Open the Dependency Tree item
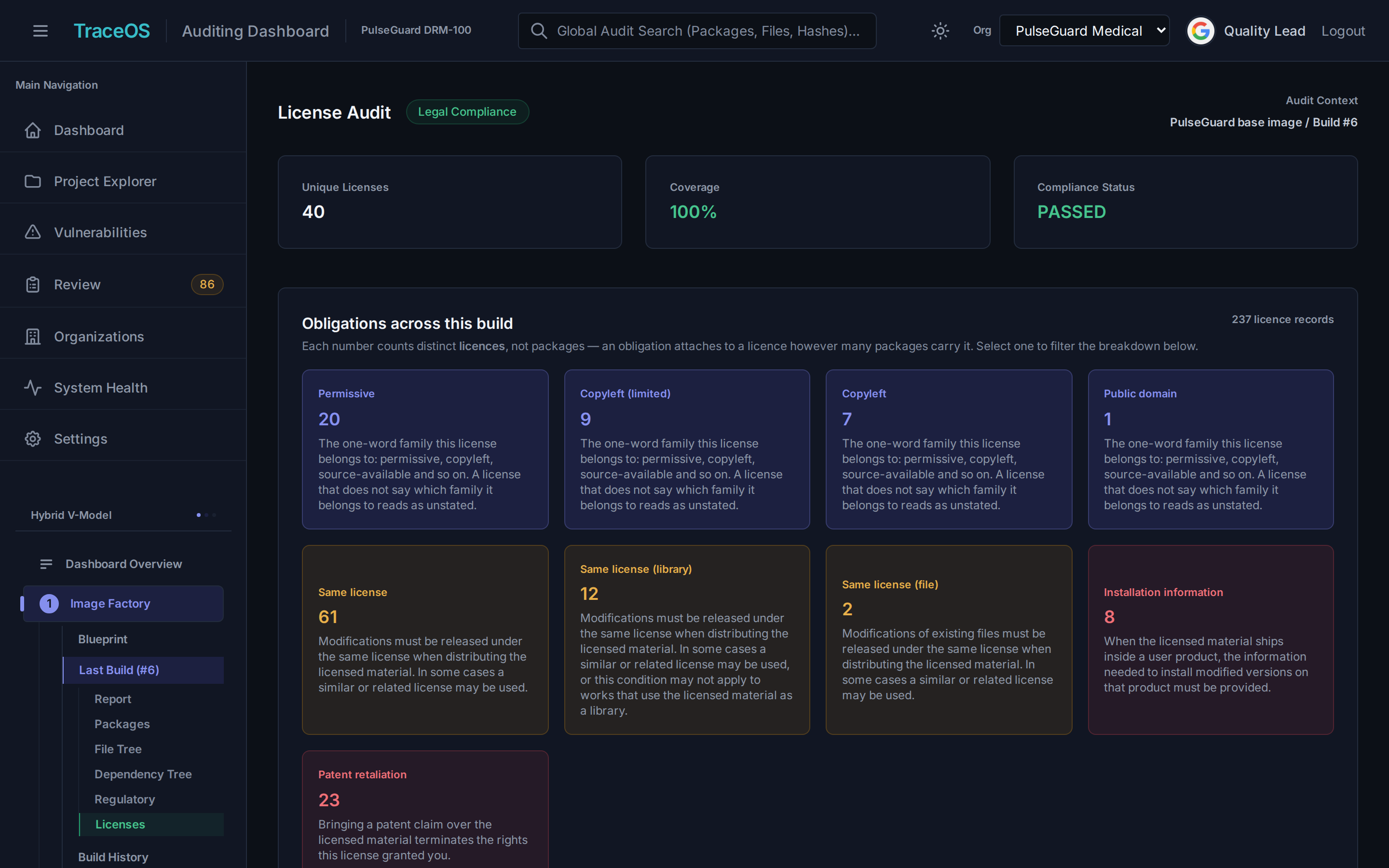This screenshot has height=868, width=1389. 151,774
